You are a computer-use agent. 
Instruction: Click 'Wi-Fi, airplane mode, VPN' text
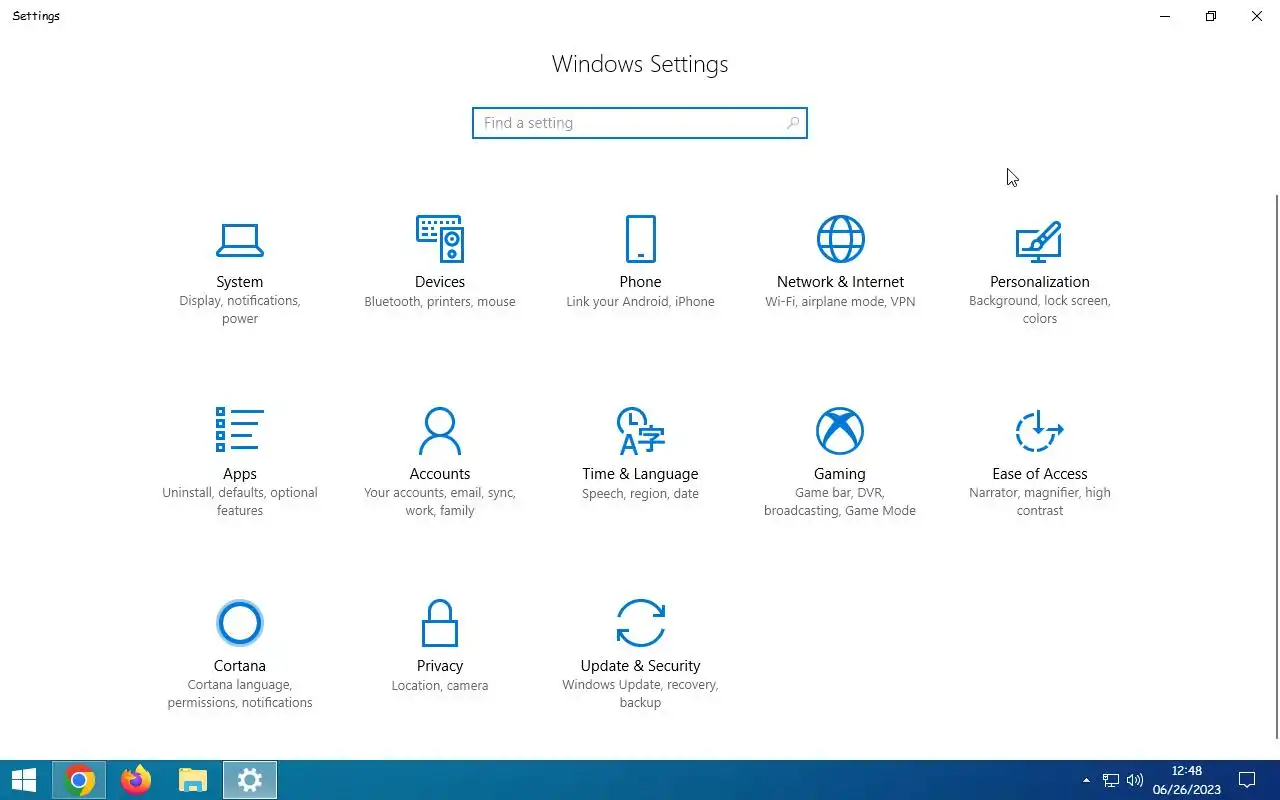coord(840,302)
